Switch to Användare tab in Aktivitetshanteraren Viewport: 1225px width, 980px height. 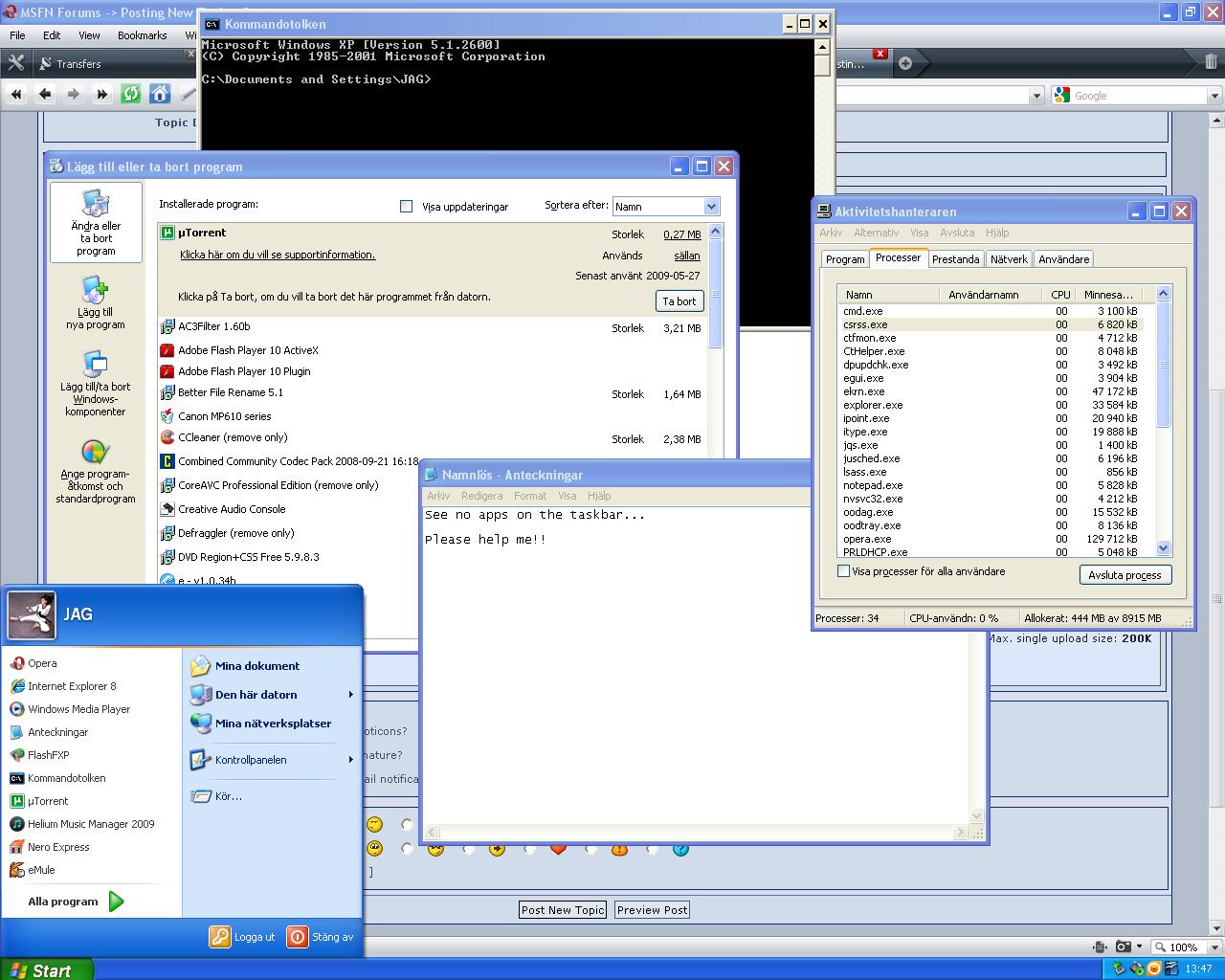click(1063, 259)
